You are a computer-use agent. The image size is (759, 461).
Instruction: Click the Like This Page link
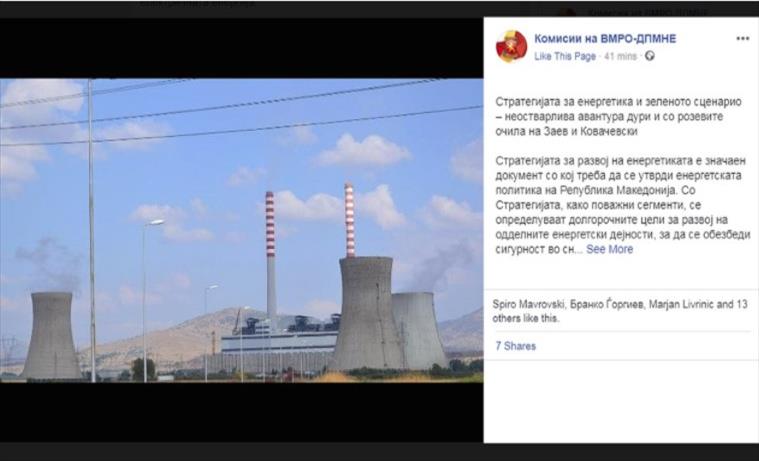pyautogui.click(x=565, y=56)
